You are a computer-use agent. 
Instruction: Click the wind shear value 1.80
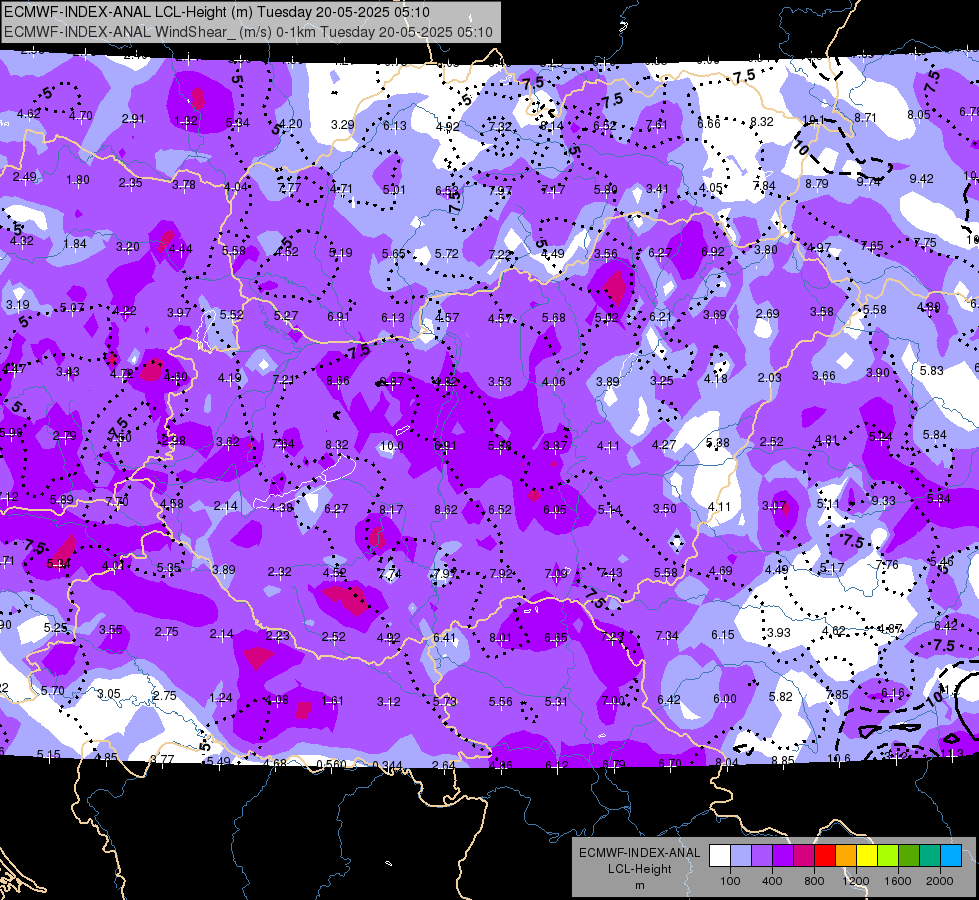click(78, 180)
